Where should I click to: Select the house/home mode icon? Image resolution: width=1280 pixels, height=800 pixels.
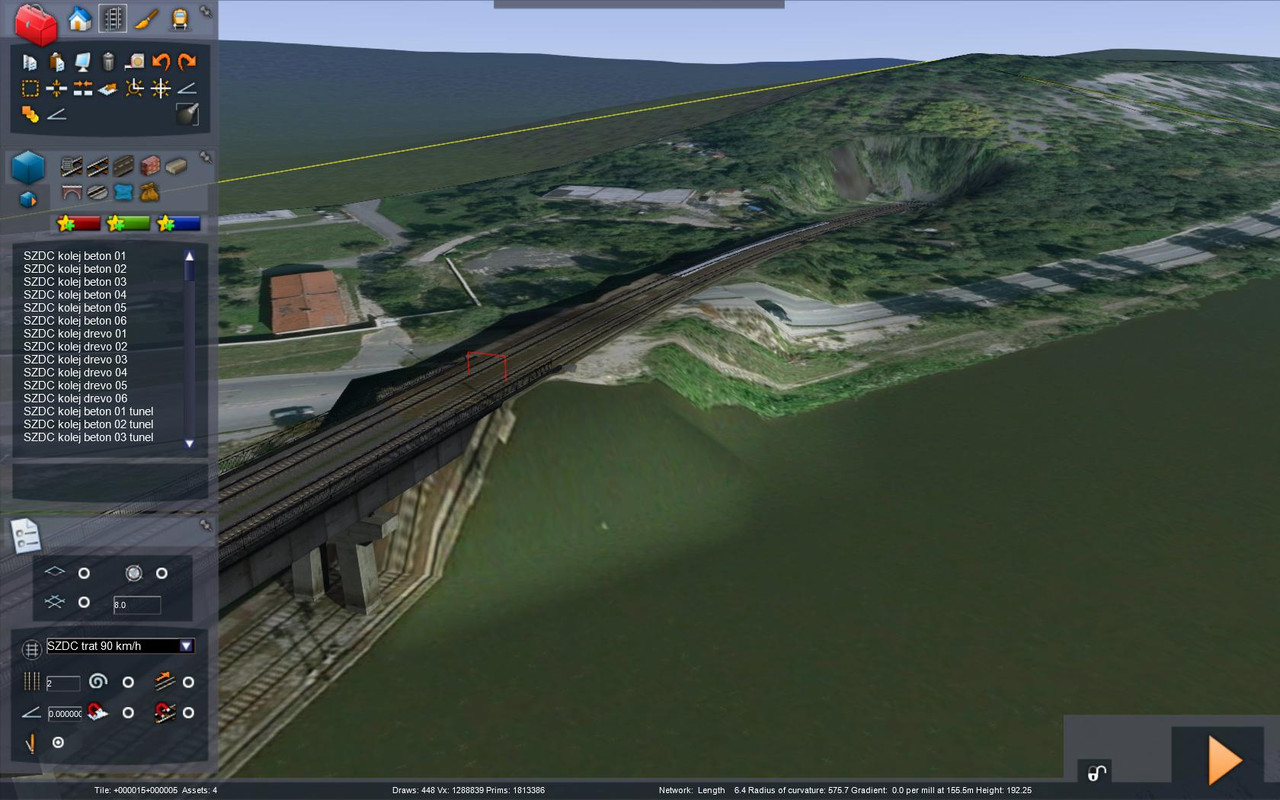pos(78,20)
